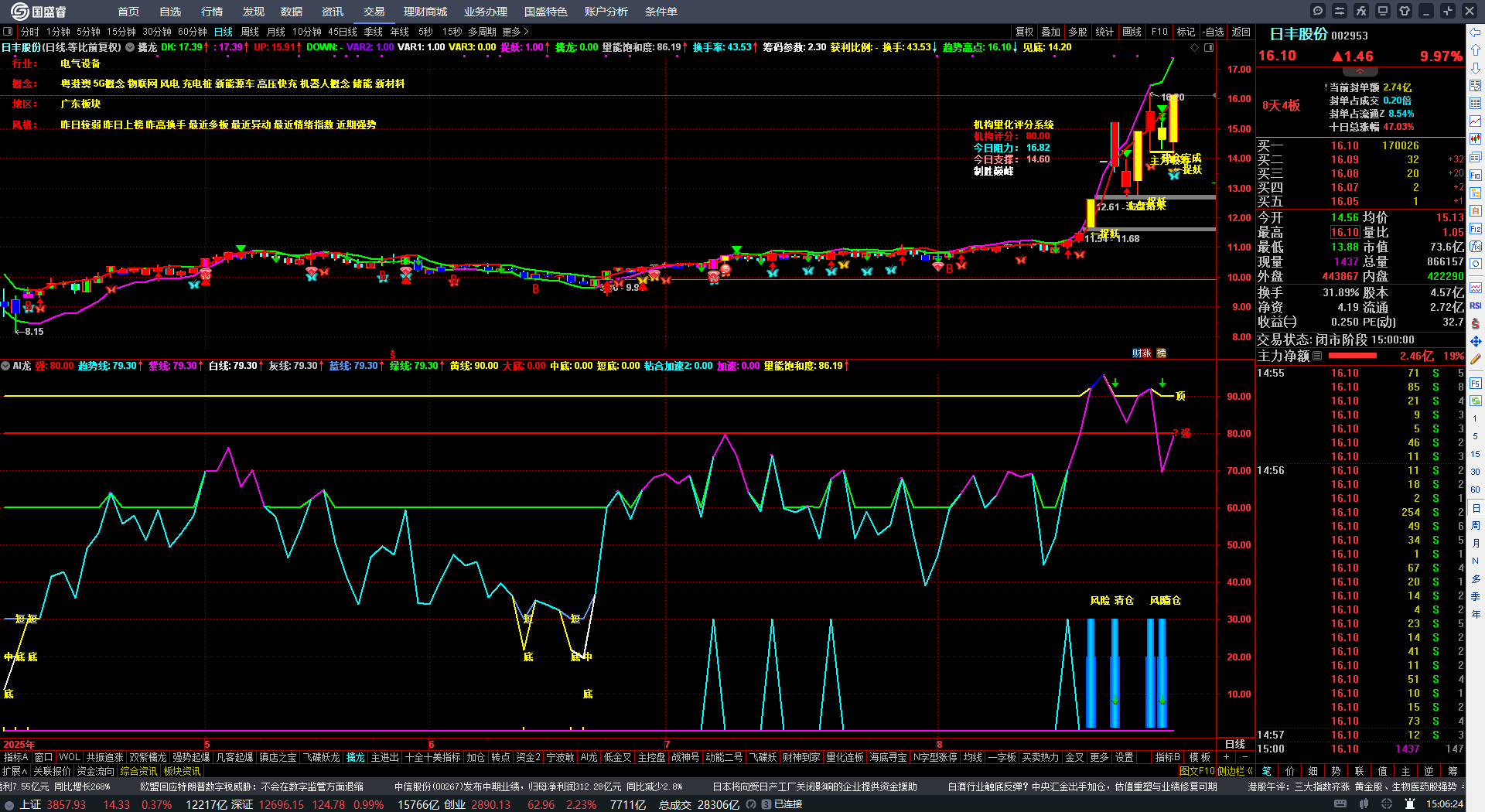The width and height of the screenshot is (1485, 812).
Task: Toggle 多股 multi-stock view
Action: pos(1077,32)
